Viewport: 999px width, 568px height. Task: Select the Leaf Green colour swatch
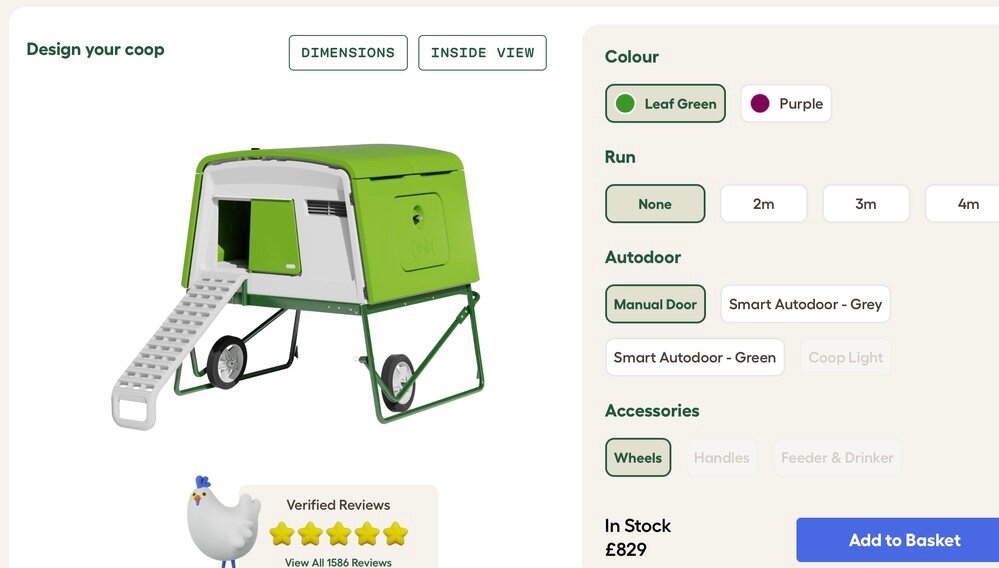pyautogui.click(x=665, y=103)
